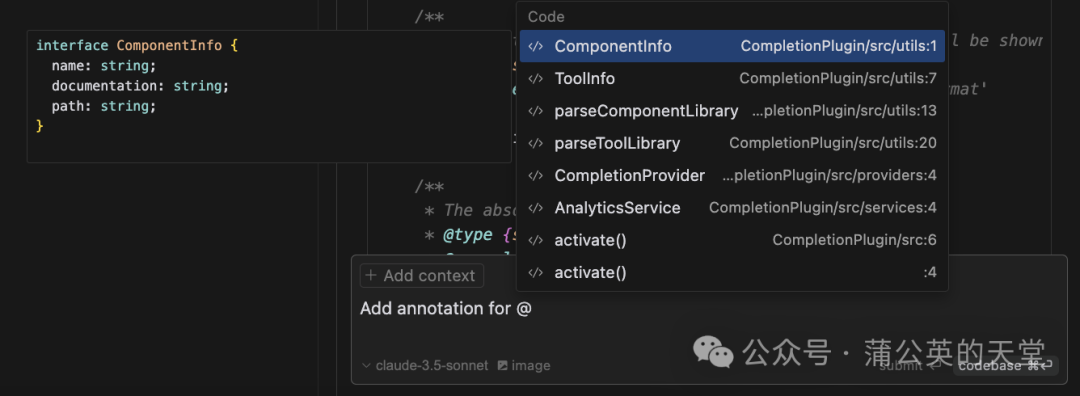The width and height of the screenshot is (1080, 396).
Task: Expand the model selector chevron
Action: 366,366
